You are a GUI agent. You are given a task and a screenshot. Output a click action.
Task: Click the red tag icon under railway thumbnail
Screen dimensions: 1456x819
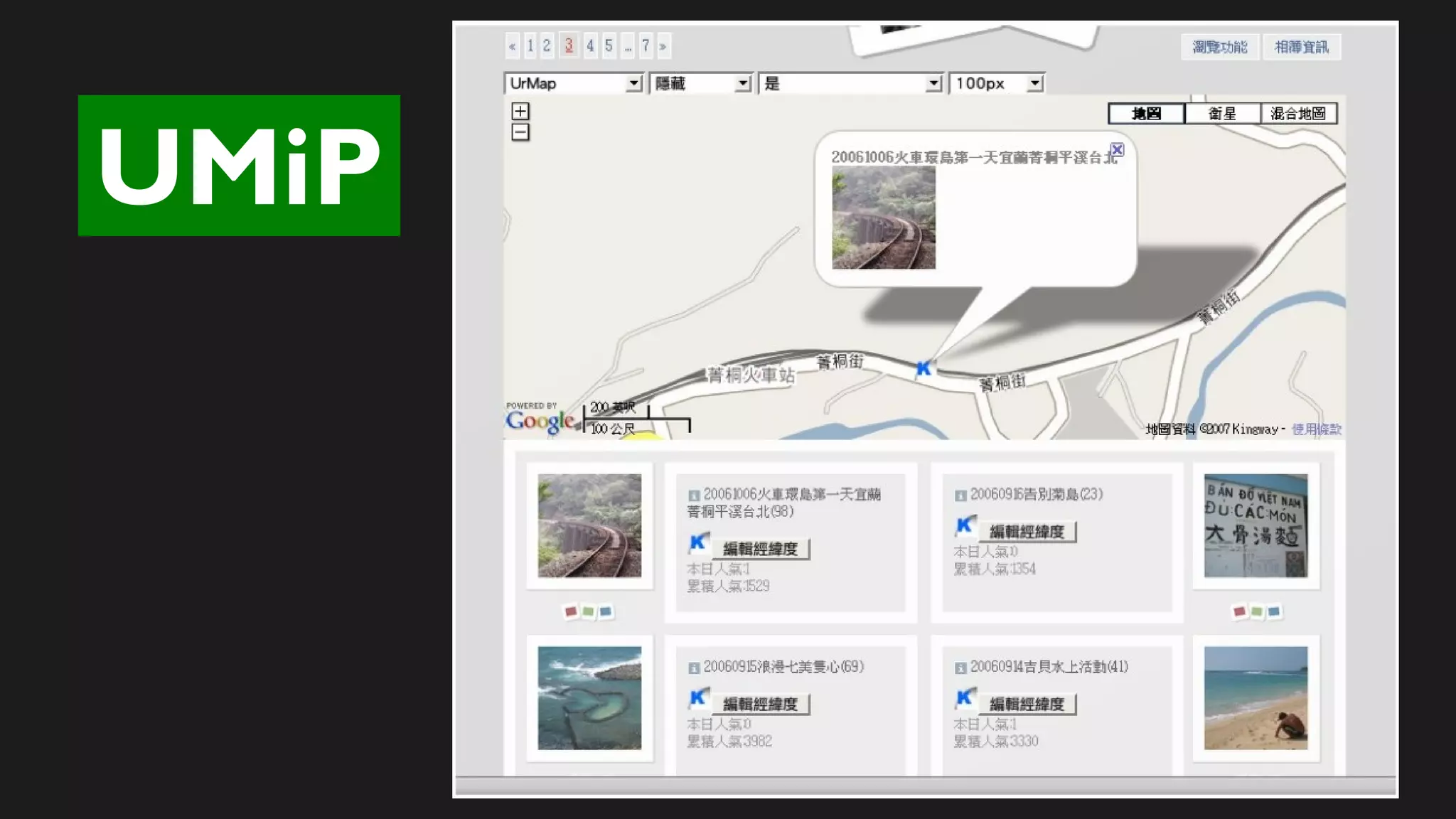coord(570,611)
